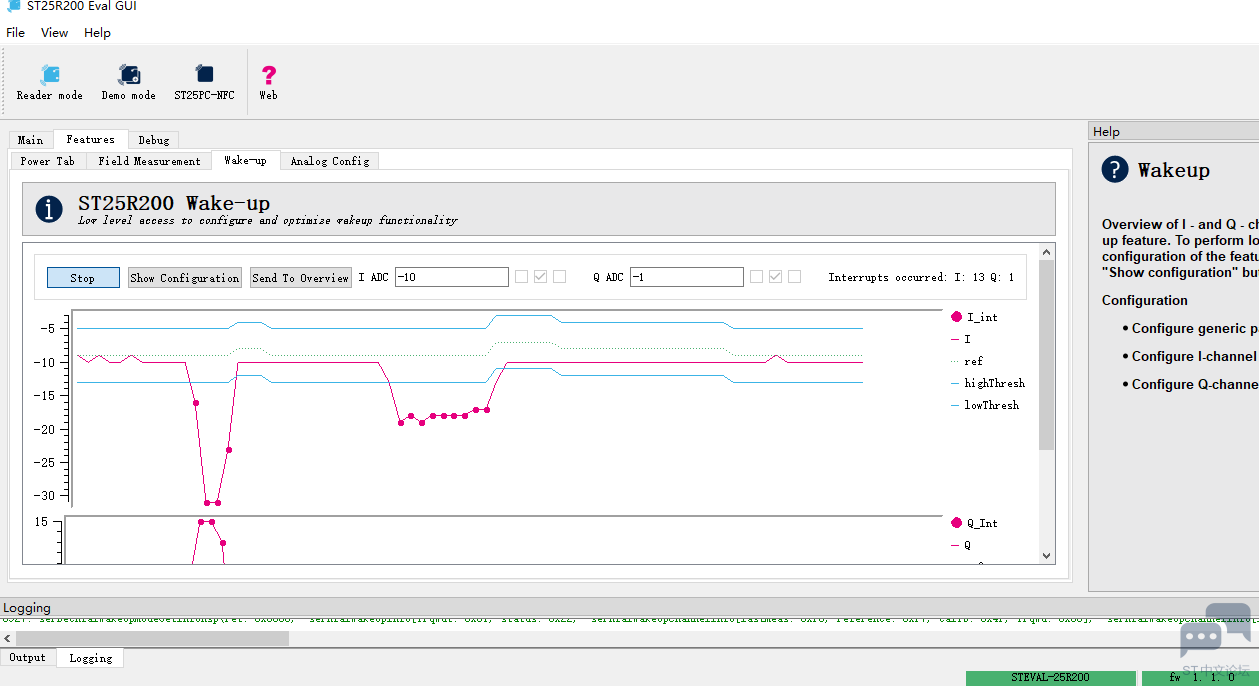Switch to the Main tab

(x=31, y=140)
